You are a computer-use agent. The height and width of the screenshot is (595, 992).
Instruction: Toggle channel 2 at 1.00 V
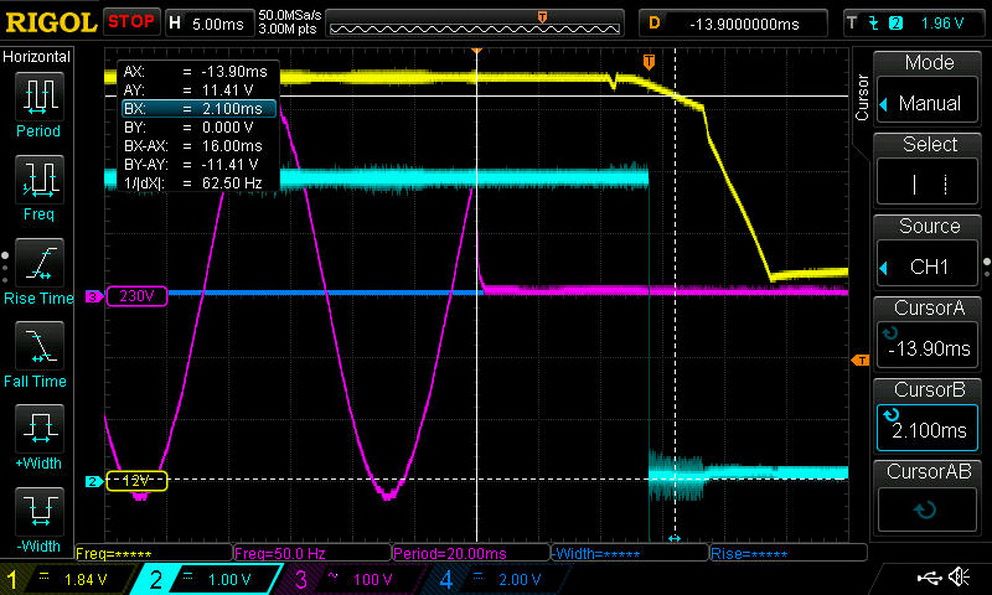pos(206,579)
